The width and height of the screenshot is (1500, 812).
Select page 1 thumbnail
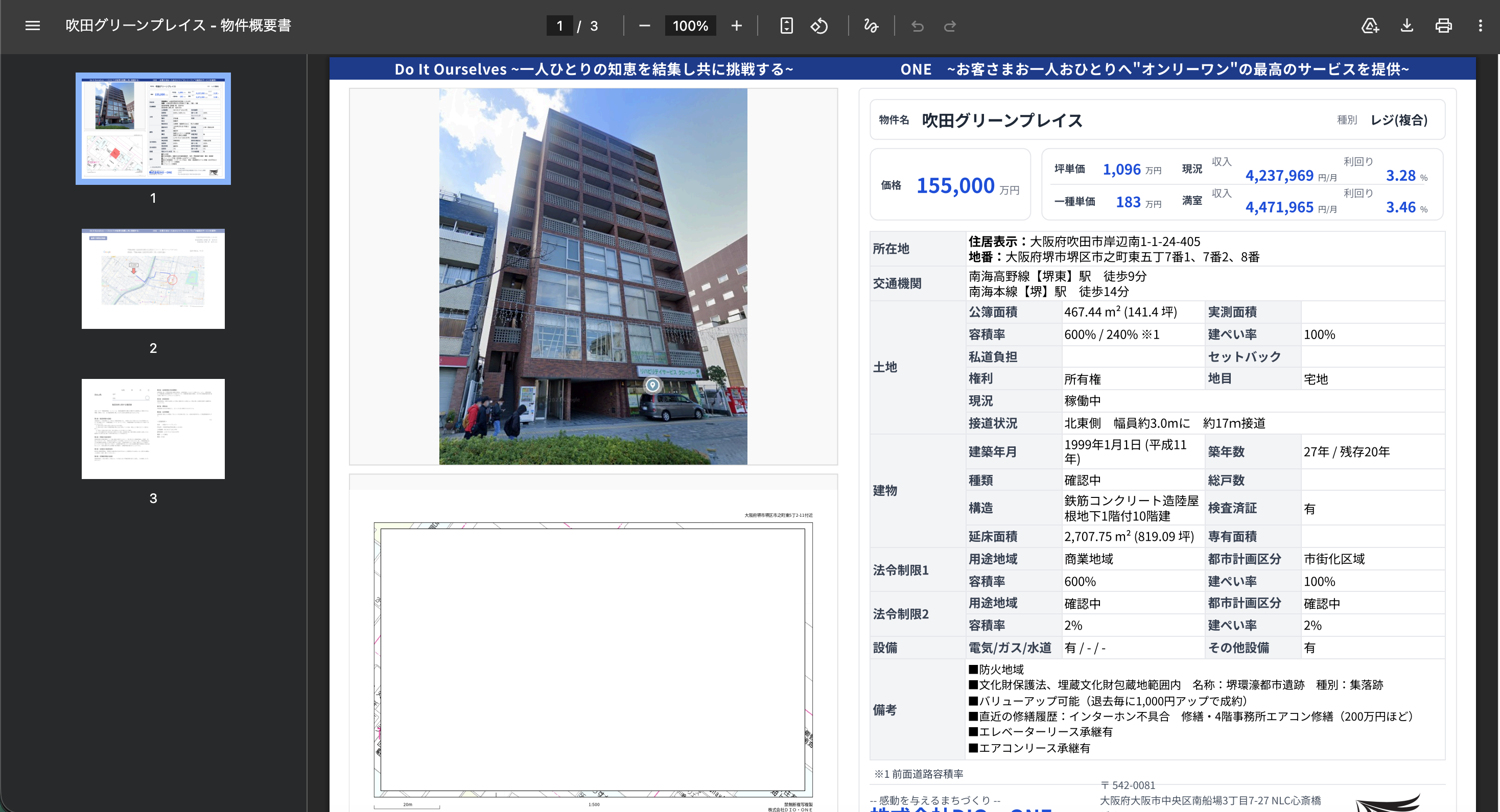tap(153, 129)
